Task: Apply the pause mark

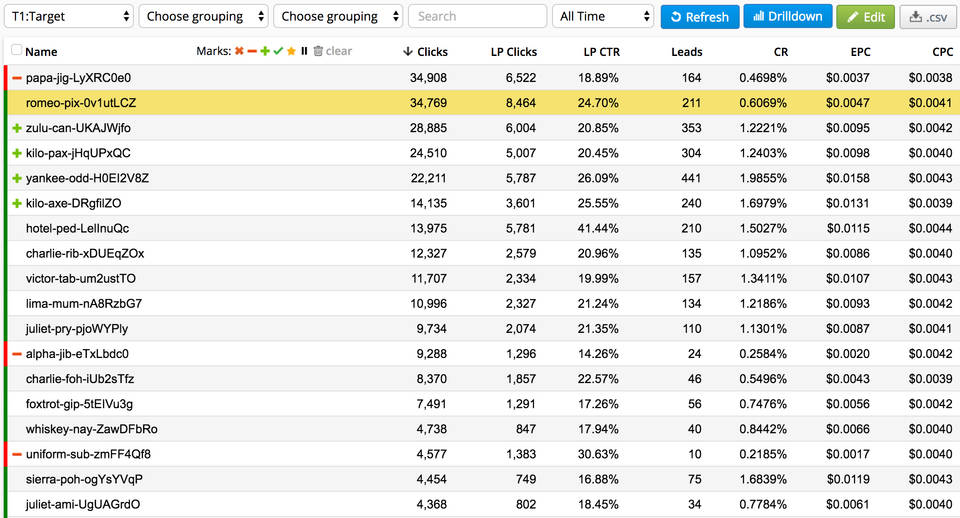Action: tap(304, 51)
